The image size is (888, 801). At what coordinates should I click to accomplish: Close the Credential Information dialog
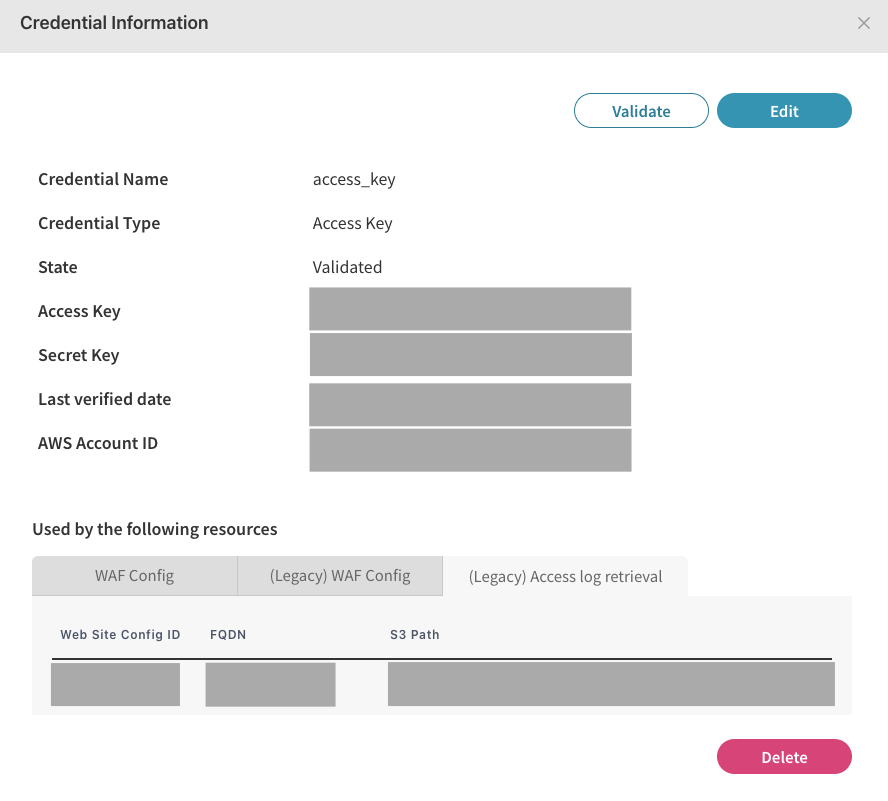pos(864,23)
